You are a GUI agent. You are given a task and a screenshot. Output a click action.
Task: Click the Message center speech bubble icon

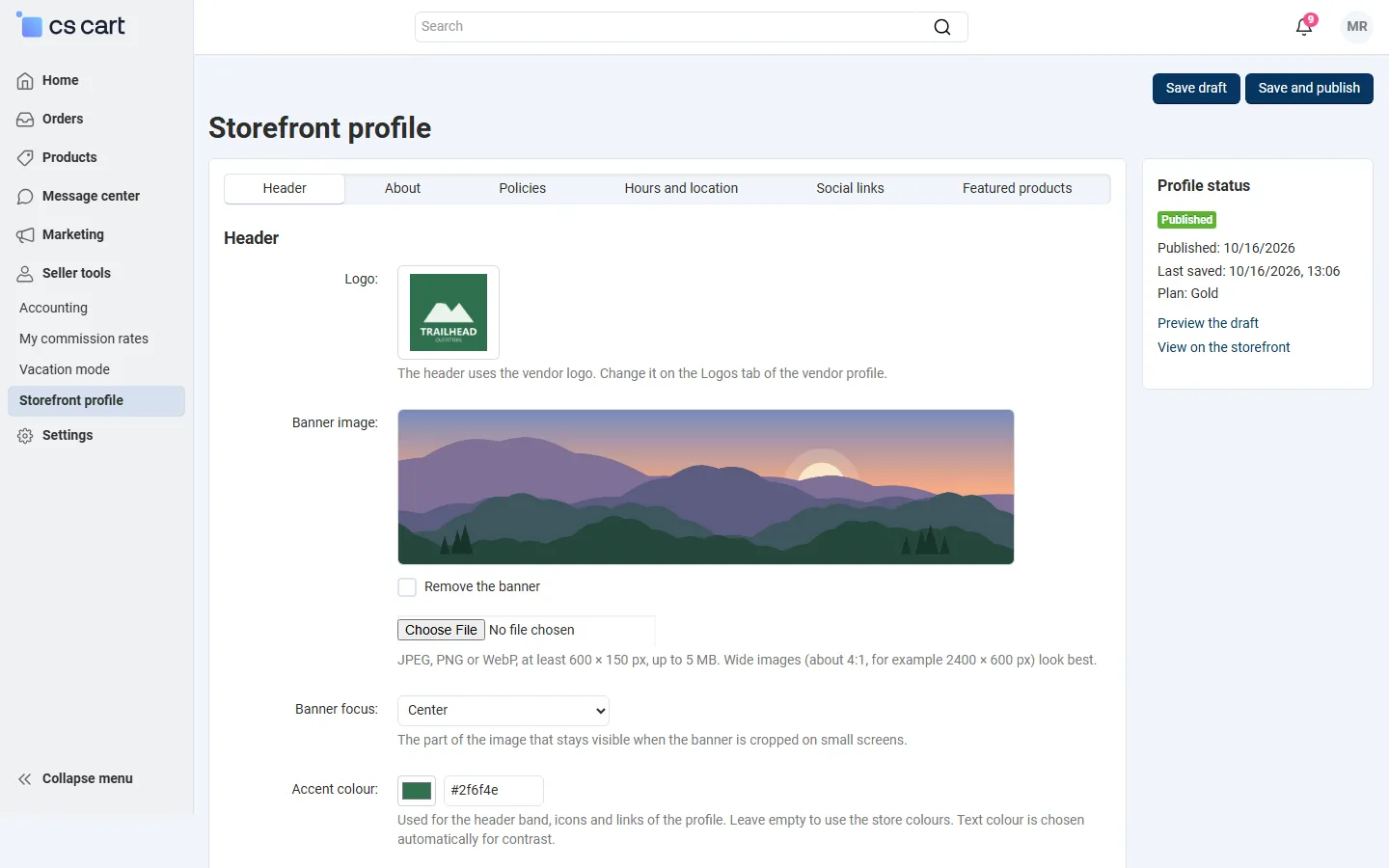pyautogui.click(x=25, y=197)
